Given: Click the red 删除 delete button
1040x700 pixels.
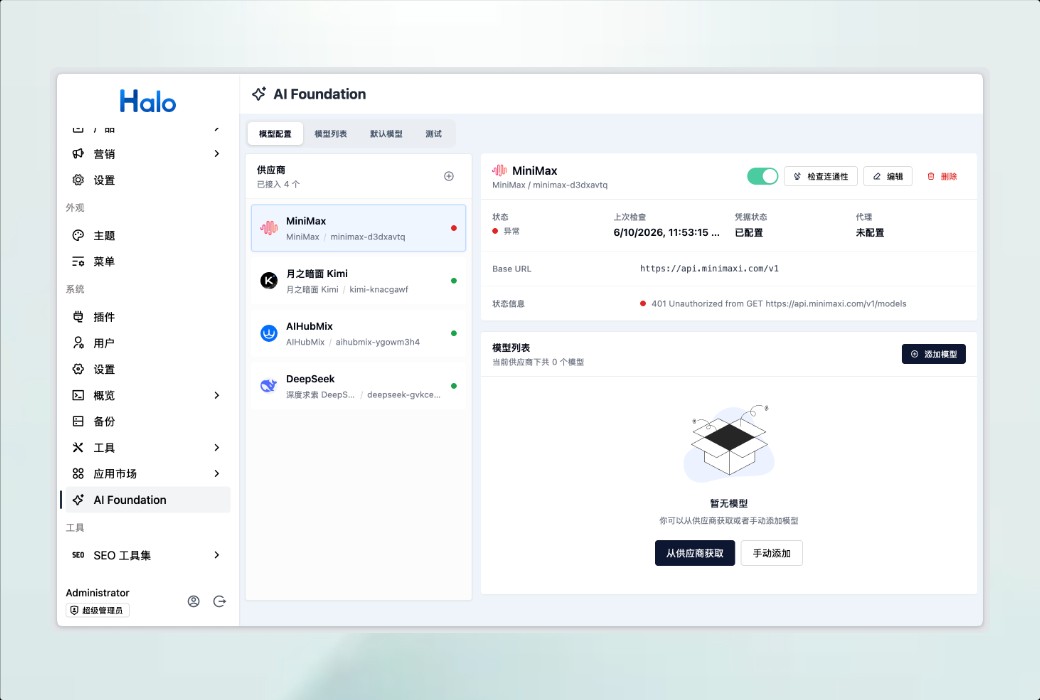Looking at the screenshot, I should 942,176.
